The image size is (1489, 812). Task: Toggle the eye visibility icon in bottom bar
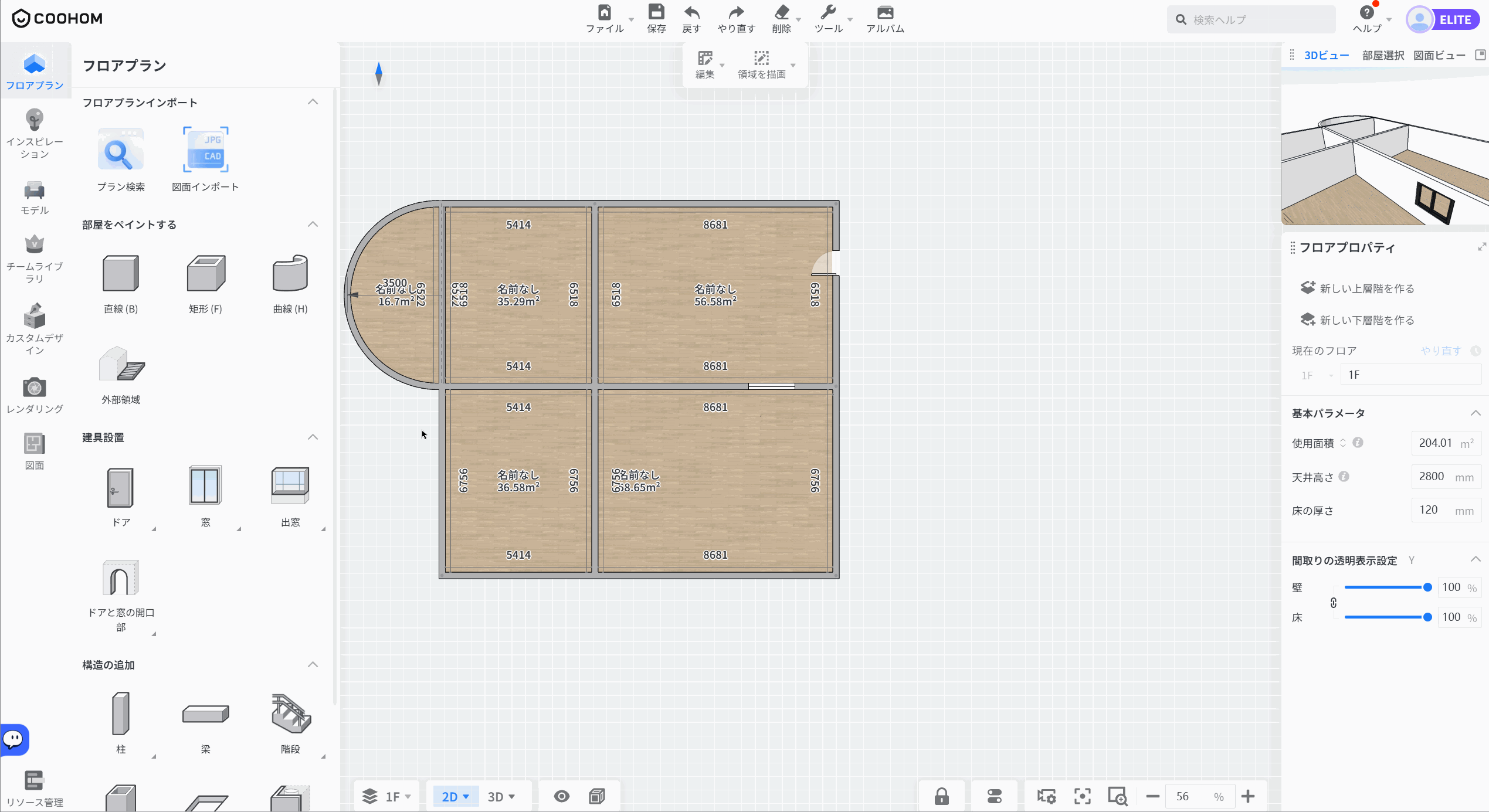[562, 796]
